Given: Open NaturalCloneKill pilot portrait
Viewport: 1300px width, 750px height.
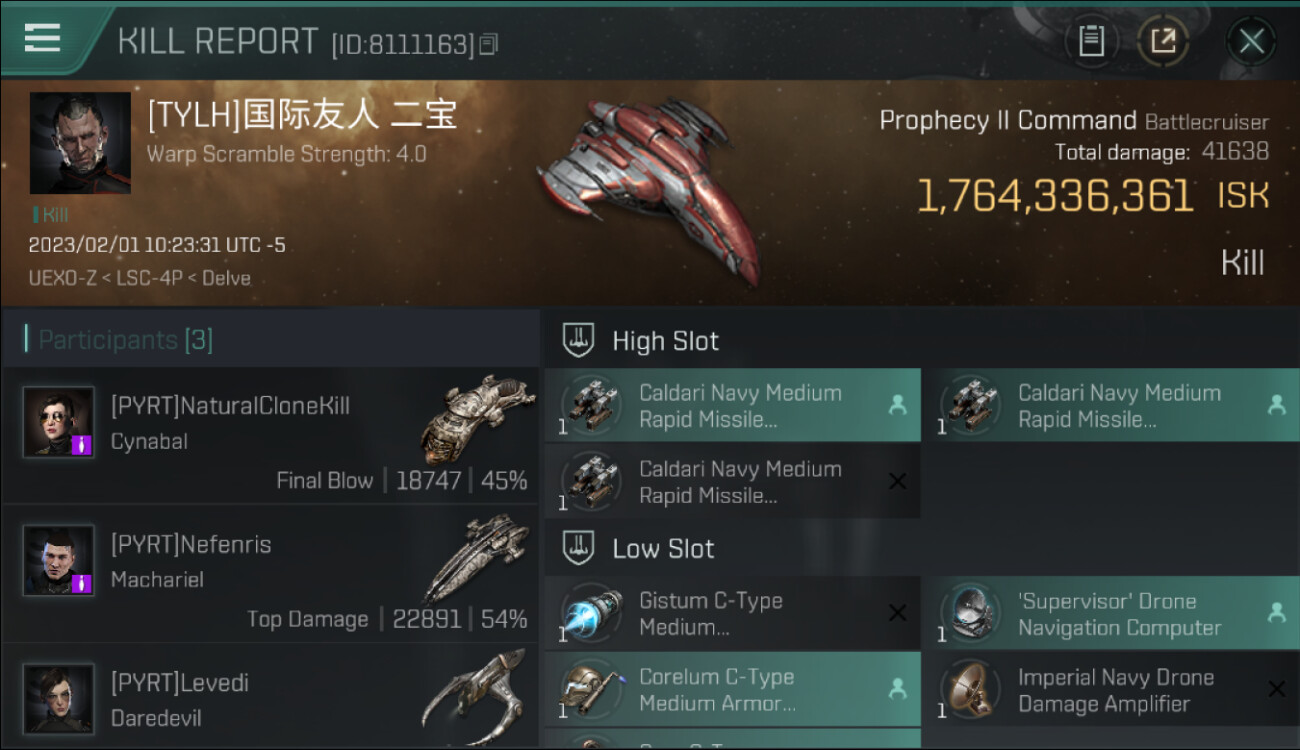Looking at the screenshot, I should click(59, 422).
